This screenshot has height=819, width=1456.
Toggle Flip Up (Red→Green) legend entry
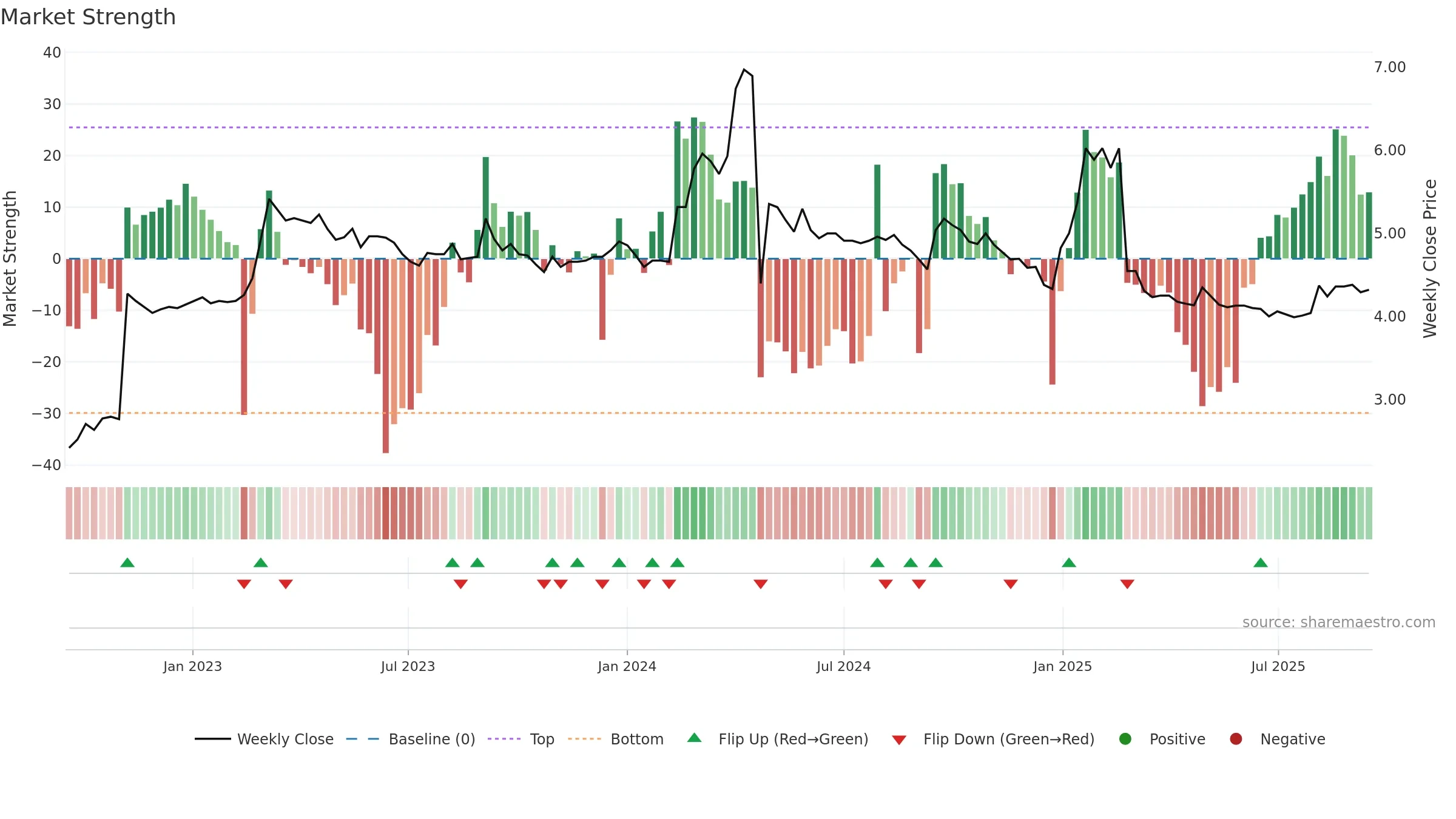(778, 739)
